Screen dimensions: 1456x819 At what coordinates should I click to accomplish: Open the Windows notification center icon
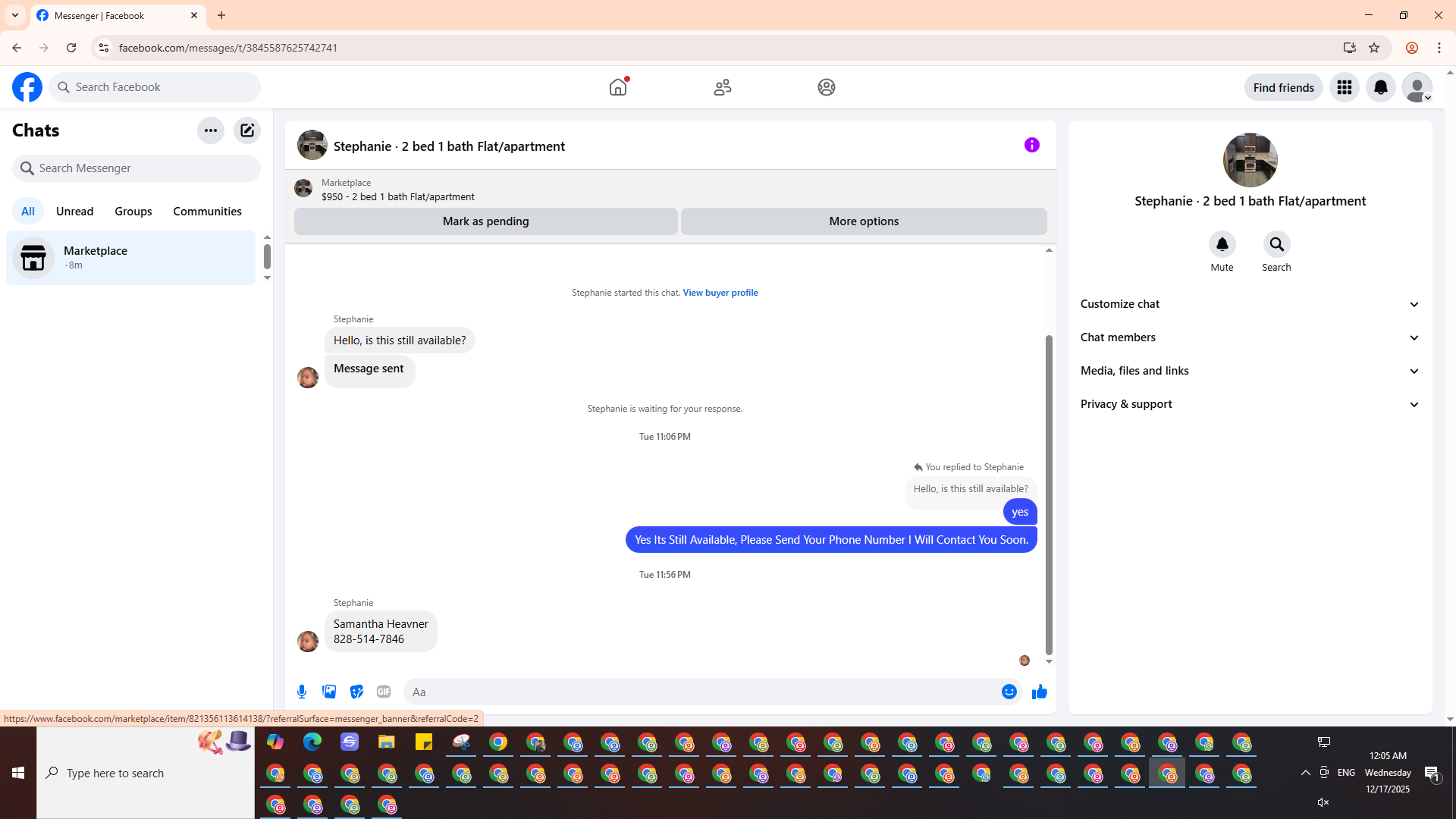[x=1432, y=773]
